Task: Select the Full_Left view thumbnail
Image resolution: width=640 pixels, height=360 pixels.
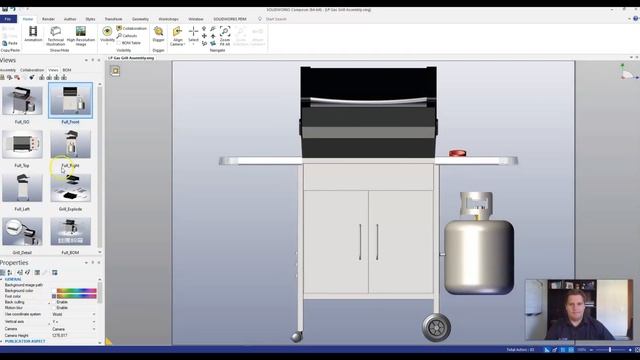Action: (22, 188)
